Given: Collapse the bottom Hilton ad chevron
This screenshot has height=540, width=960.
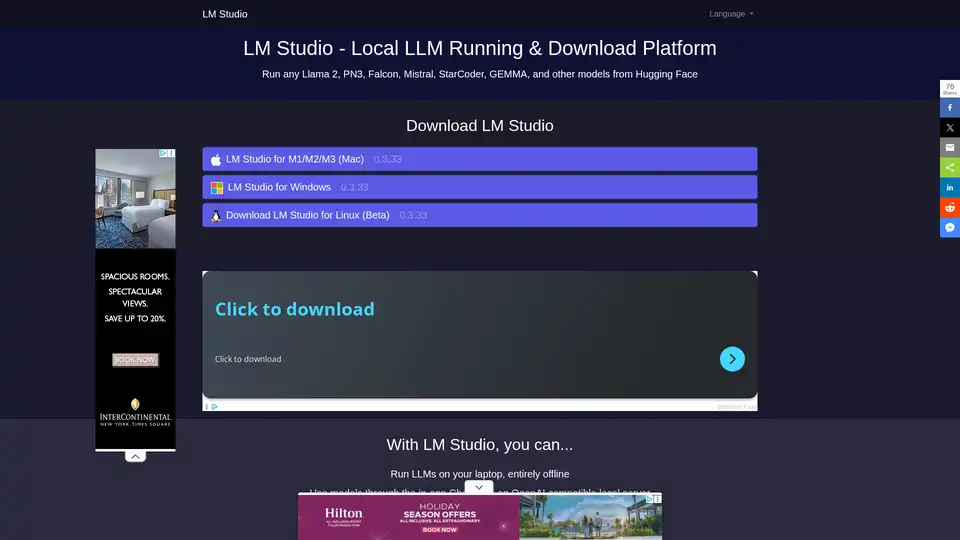Looking at the screenshot, I should pyautogui.click(x=479, y=487).
